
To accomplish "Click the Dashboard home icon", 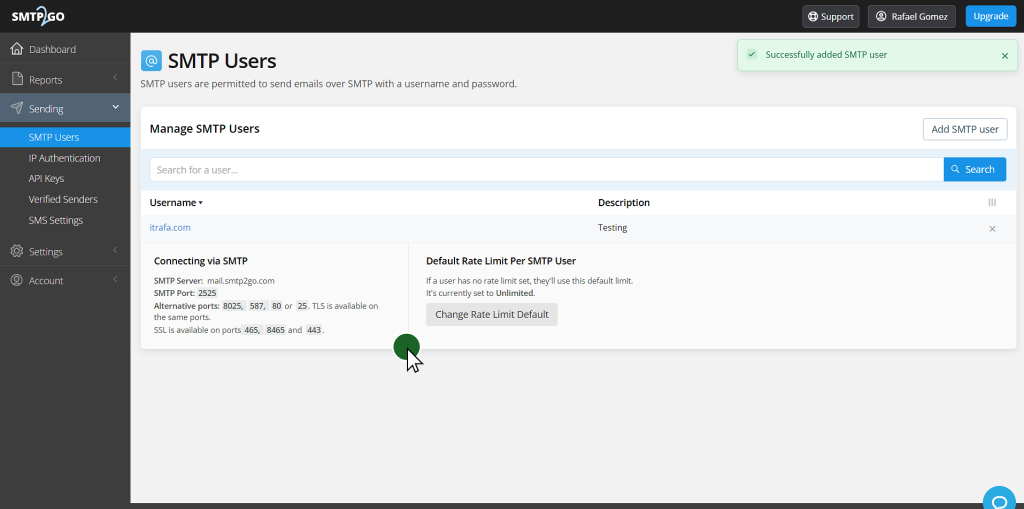I will [17, 49].
